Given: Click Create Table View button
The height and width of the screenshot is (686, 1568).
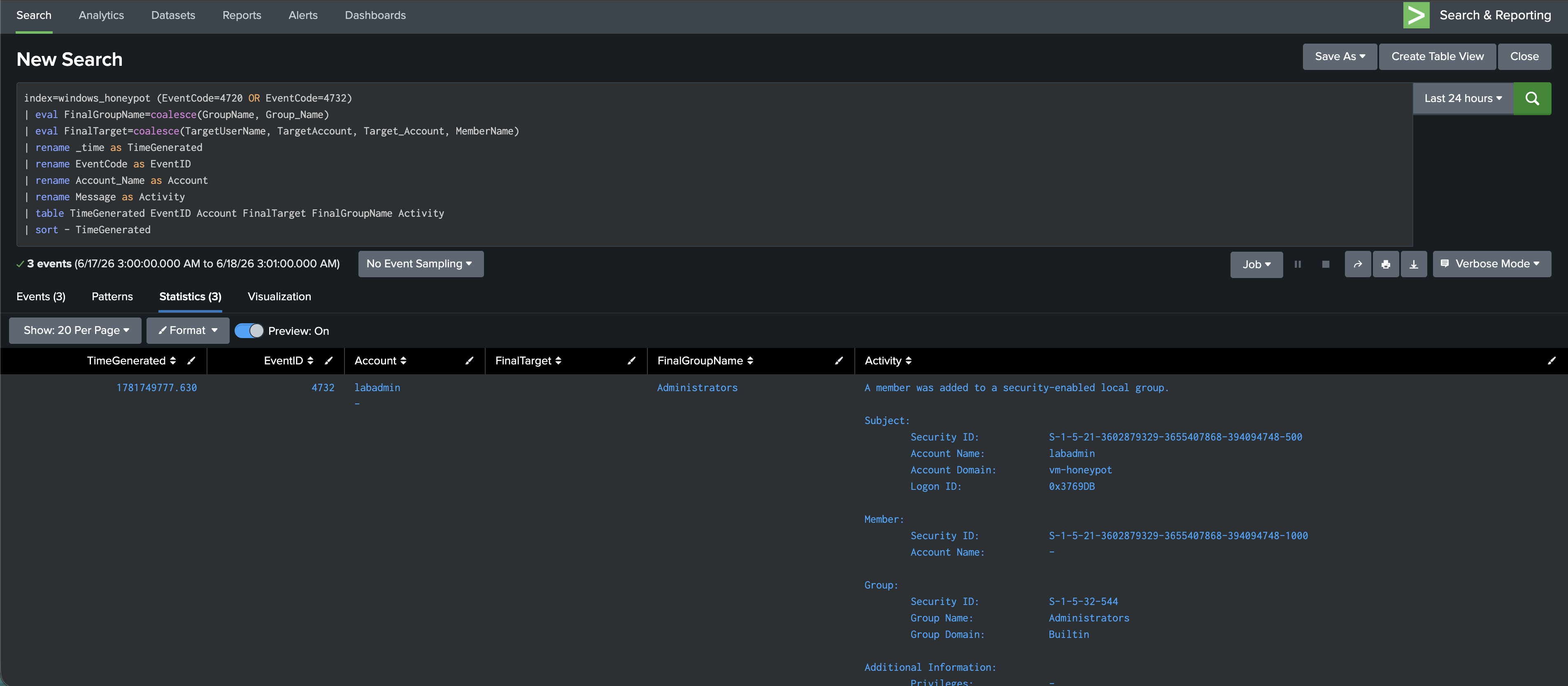Looking at the screenshot, I should coord(1437,57).
